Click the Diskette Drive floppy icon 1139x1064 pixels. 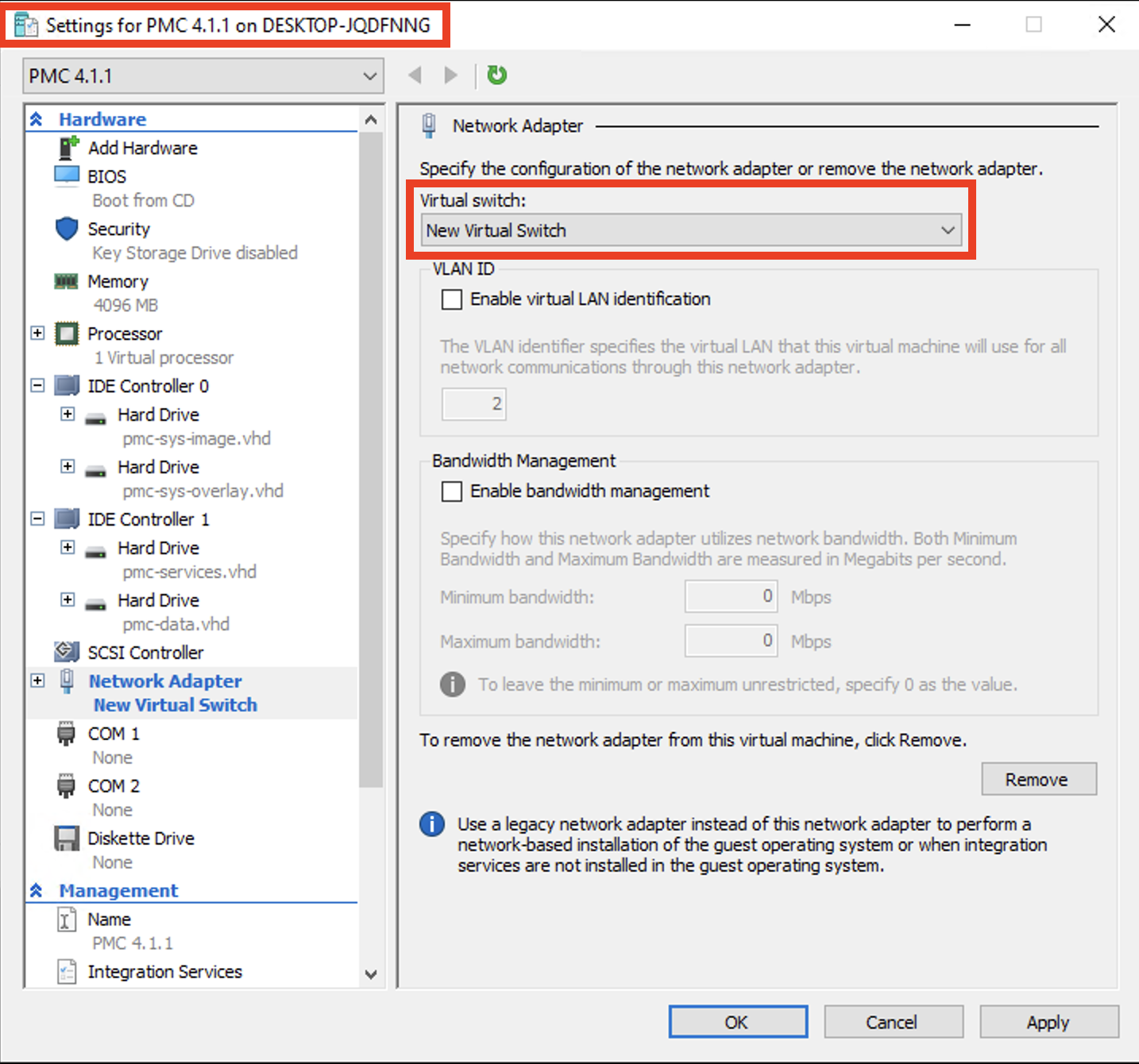[x=67, y=838]
